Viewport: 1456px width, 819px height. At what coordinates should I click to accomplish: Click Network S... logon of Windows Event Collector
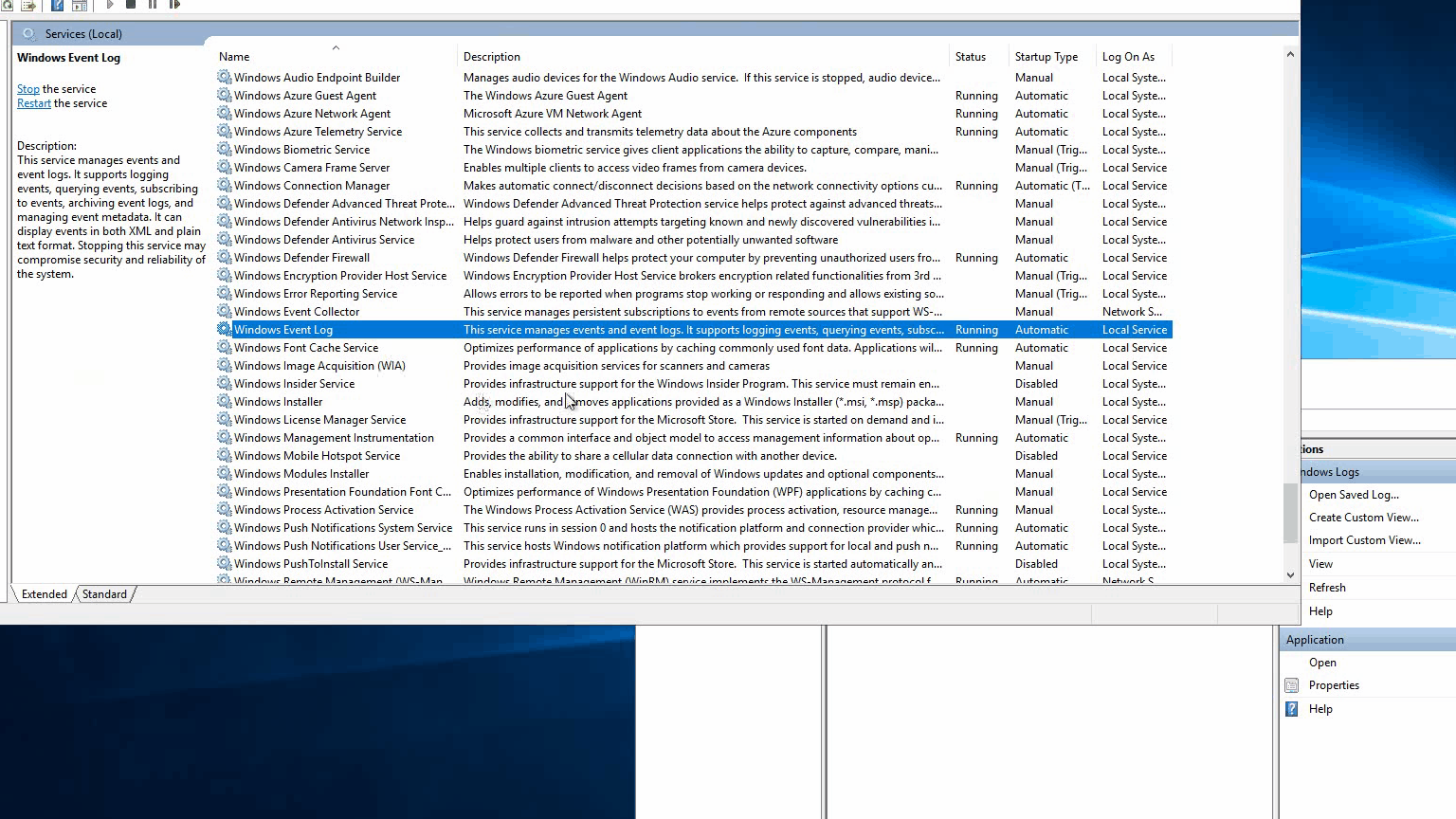click(x=1132, y=312)
